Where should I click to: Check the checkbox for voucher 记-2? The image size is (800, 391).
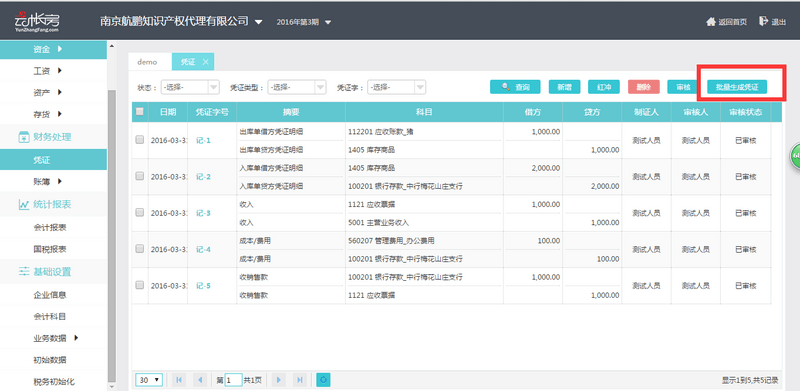pyautogui.click(x=139, y=176)
